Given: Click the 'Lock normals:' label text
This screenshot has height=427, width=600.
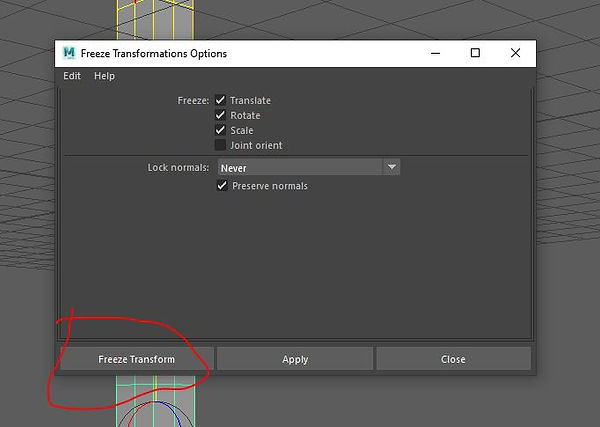Looking at the screenshot, I should (178, 168).
